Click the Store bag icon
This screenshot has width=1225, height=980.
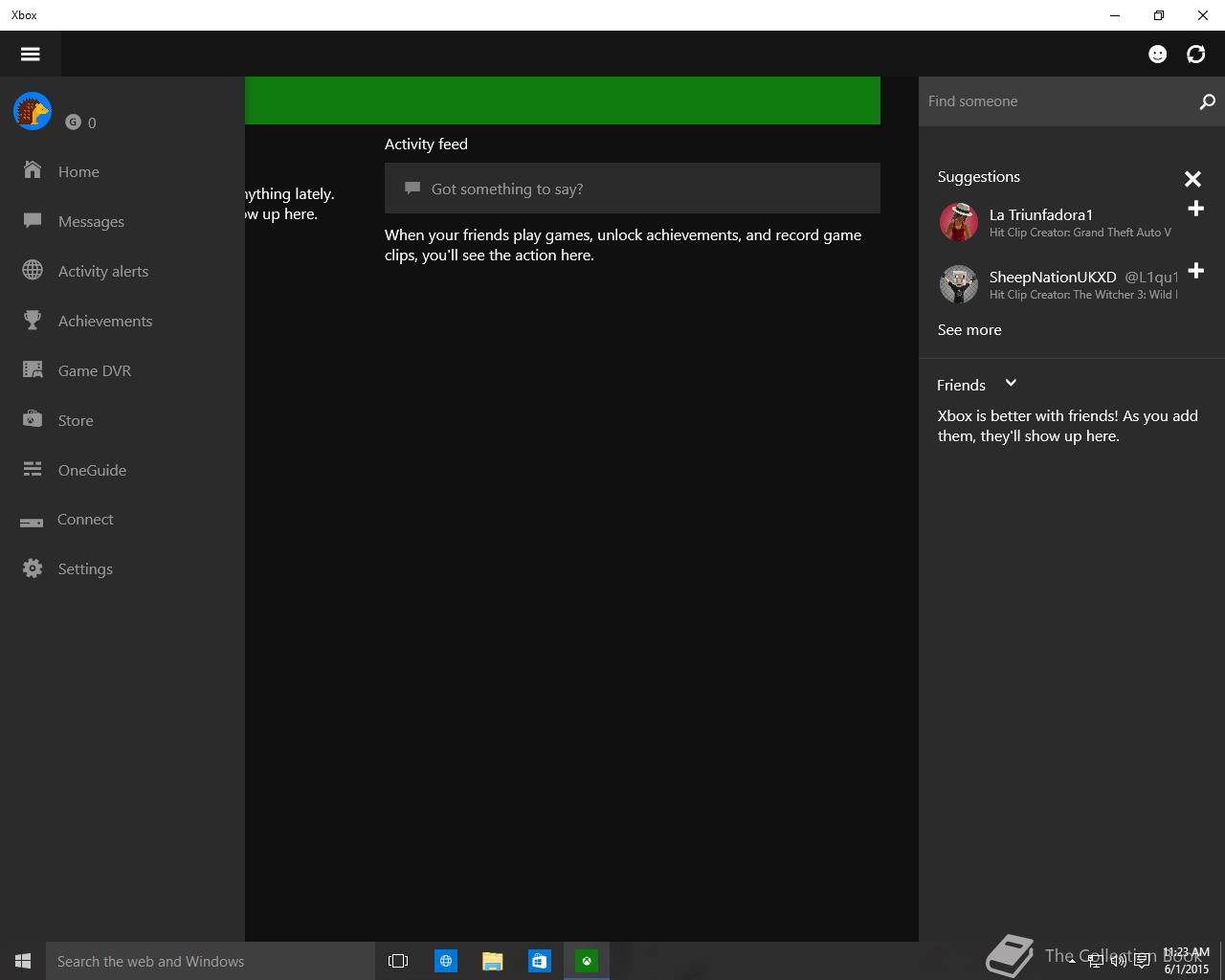pyautogui.click(x=33, y=419)
